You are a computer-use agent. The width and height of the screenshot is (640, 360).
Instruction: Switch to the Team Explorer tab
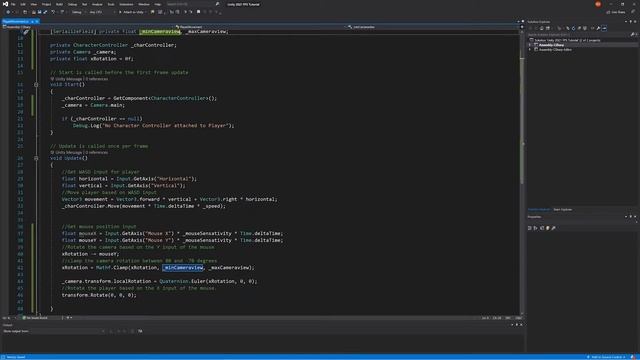pos(562,209)
